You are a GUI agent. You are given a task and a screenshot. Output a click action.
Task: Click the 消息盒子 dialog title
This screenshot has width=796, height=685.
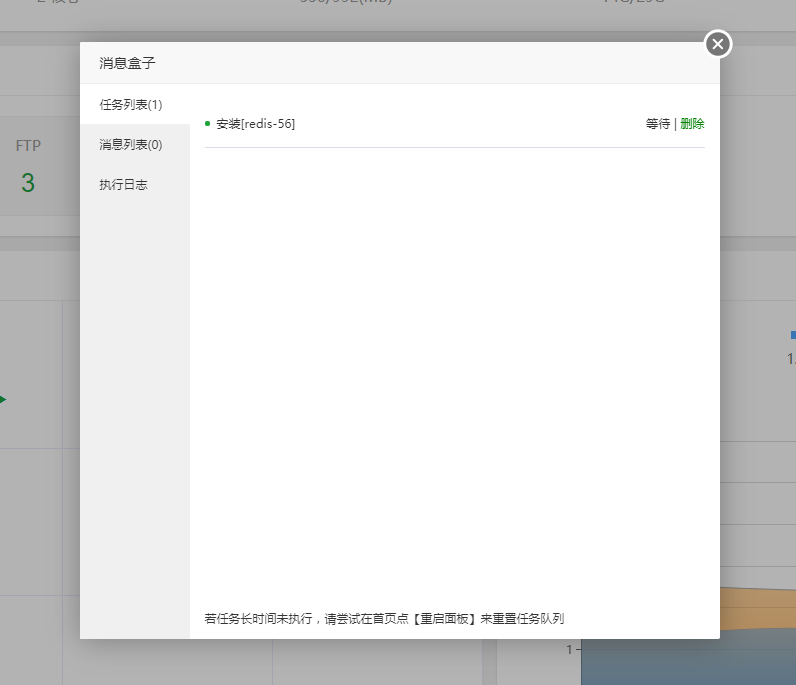[x=127, y=63]
